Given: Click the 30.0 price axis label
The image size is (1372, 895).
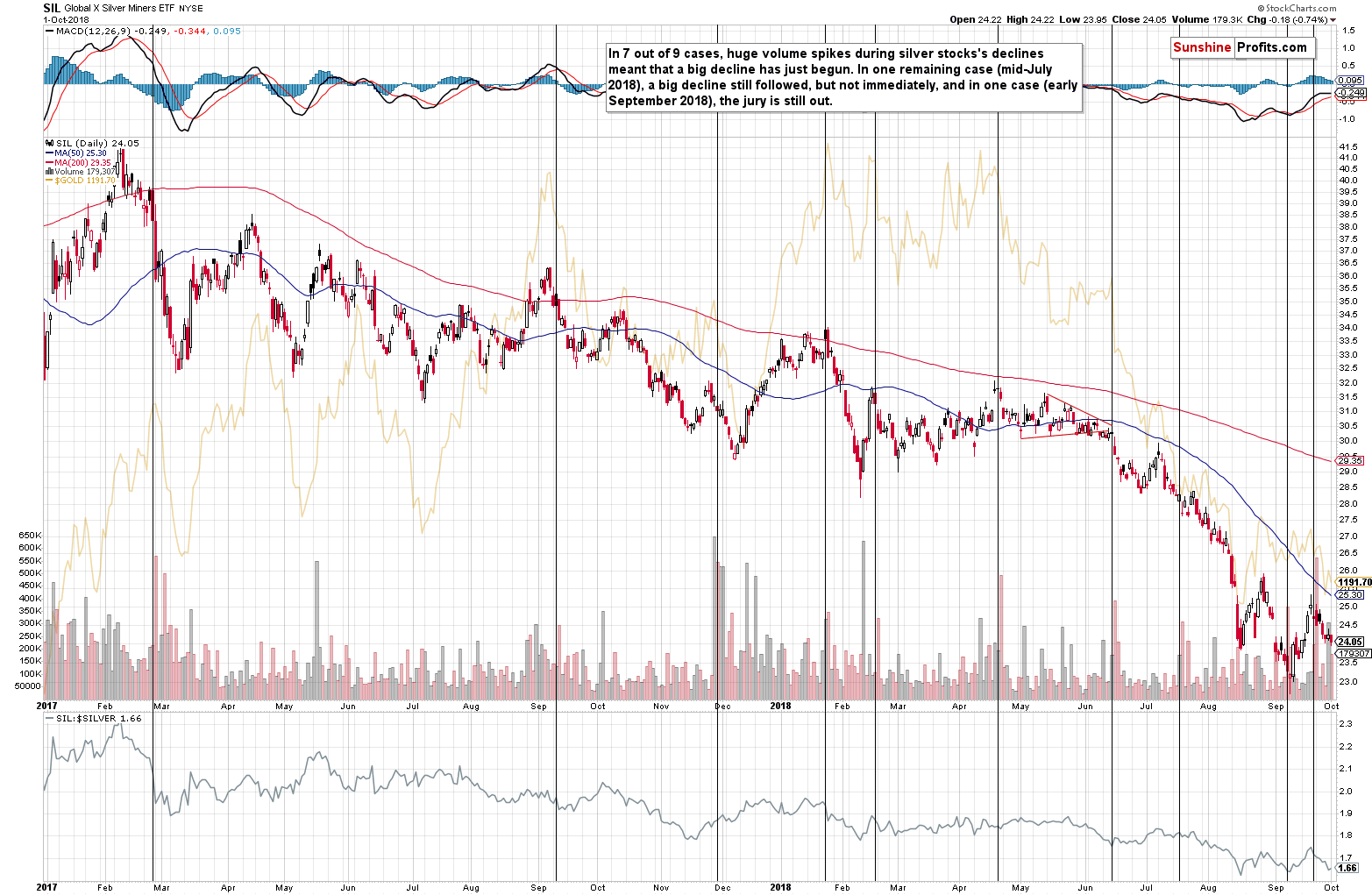Looking at the screenshot, I should [x=1348, y=441].
